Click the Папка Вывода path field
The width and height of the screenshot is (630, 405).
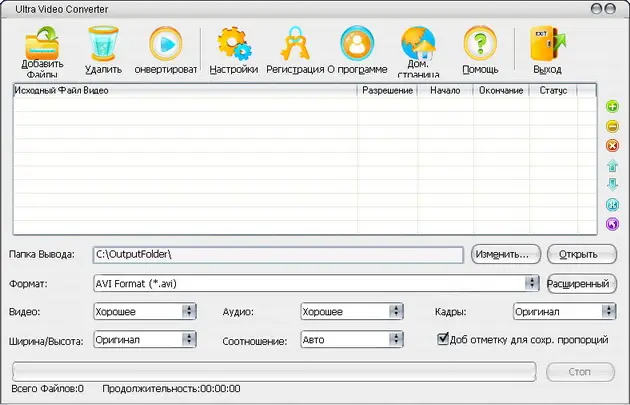278,255
